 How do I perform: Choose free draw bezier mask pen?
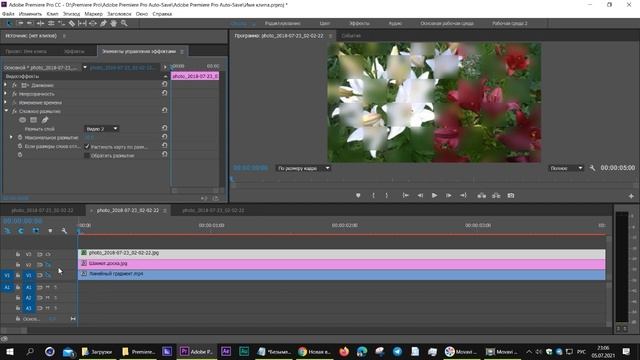coord(44,120)
